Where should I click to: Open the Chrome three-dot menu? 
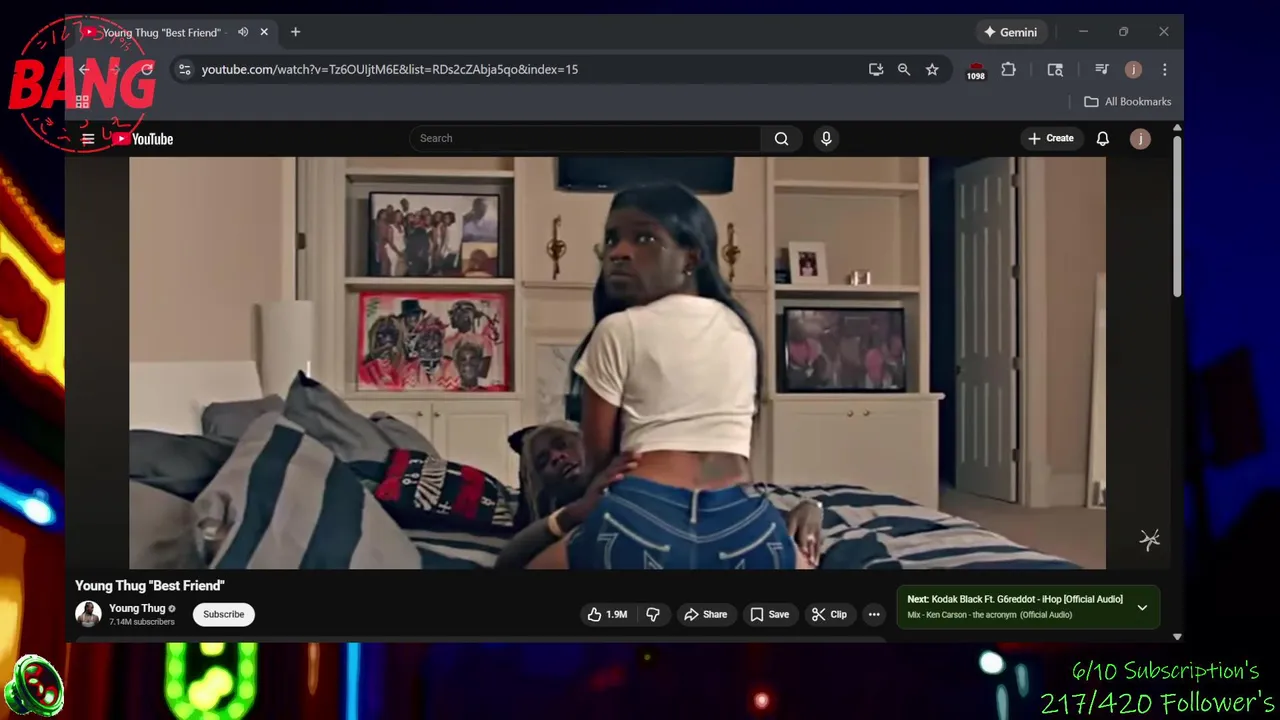1164,69
